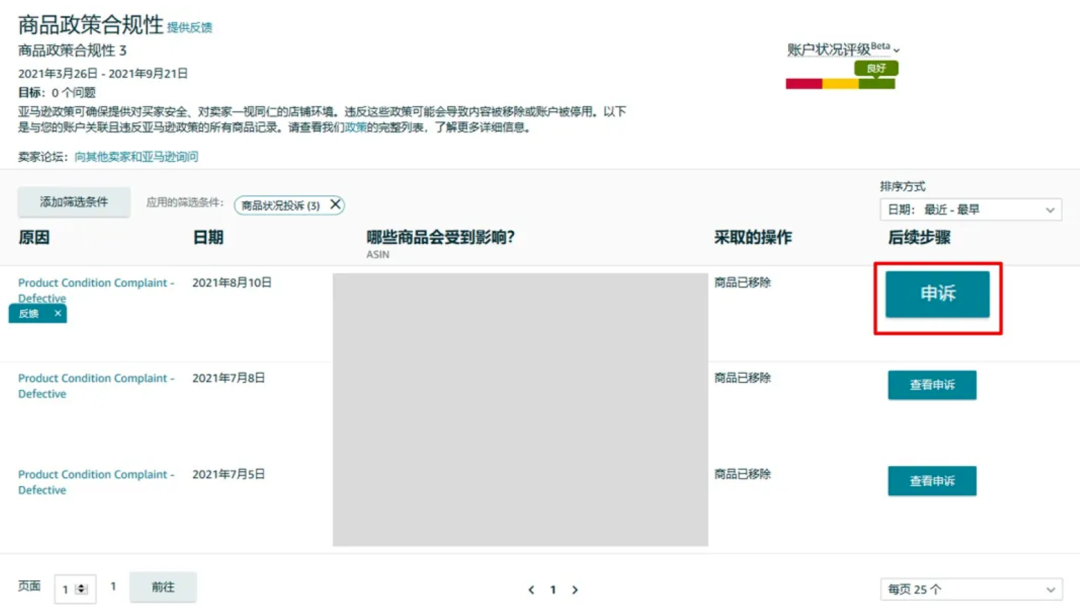Open the 排序方式 date sort dropdown
The height and width of the screenshot is (607, 1080).
[970, 210]
